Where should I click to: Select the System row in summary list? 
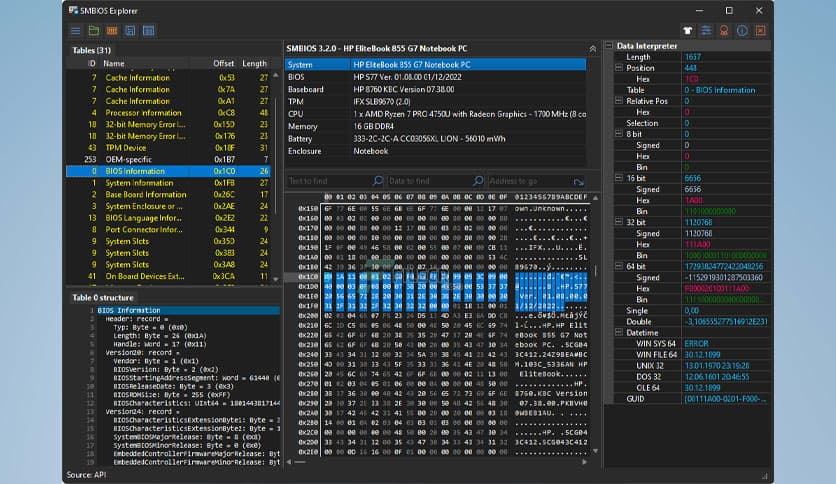tap(436, 64)
